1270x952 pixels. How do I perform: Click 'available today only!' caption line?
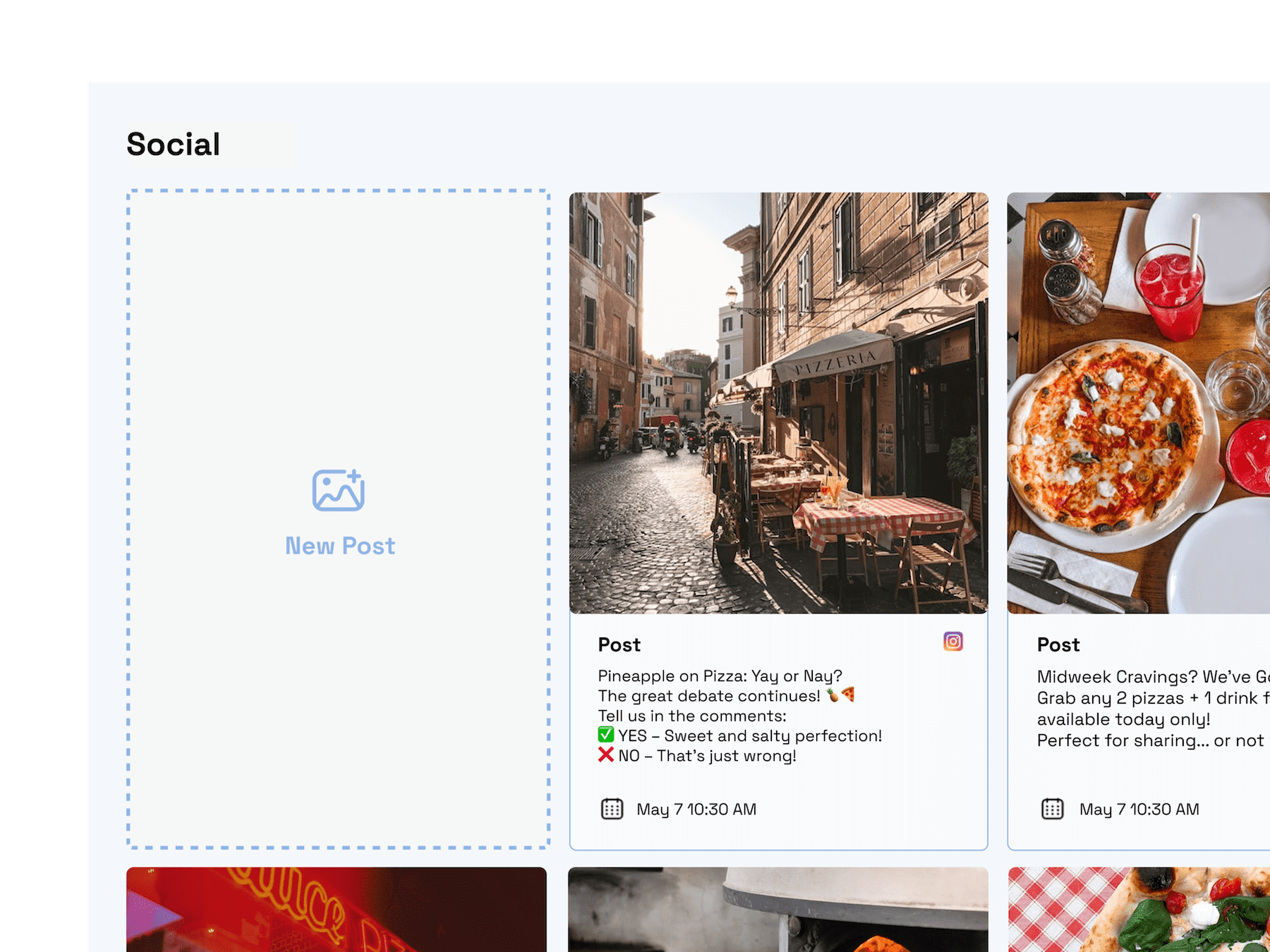point(1124,719)
